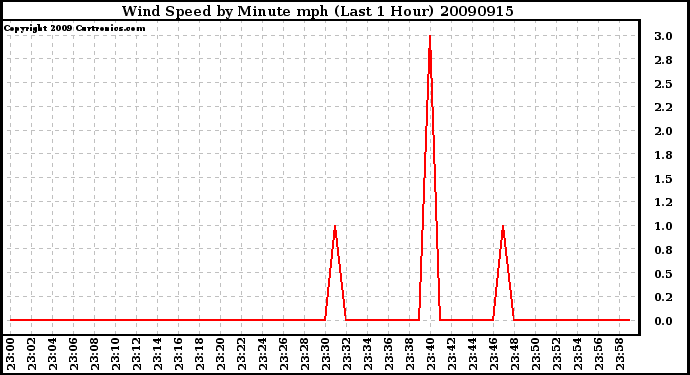Screen dimensions: 690x375
Task: Click the 1.0 mph peak at 23:47
Action: pos(503,227)
